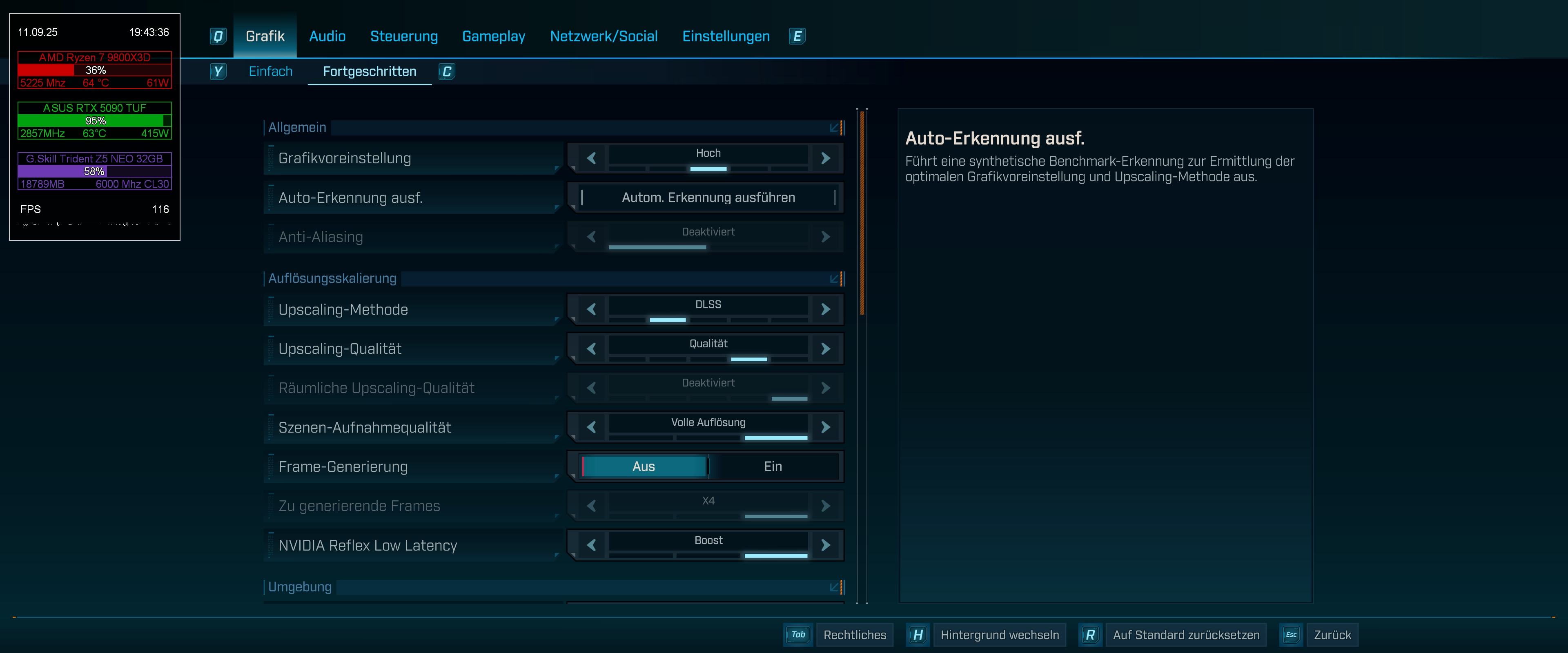
Task: Click the E key icon after Einstellungen
Action: (x=797, y=36)
